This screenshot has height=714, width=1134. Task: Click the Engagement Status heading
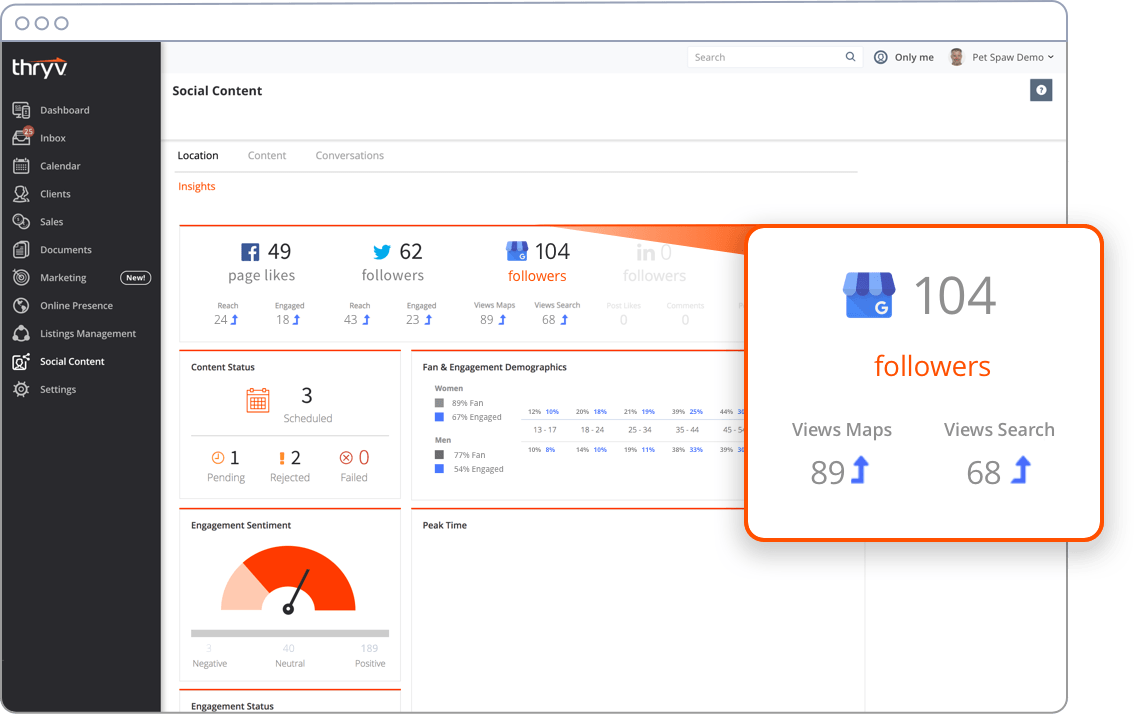pyautogui.click(x=232, y=706)
